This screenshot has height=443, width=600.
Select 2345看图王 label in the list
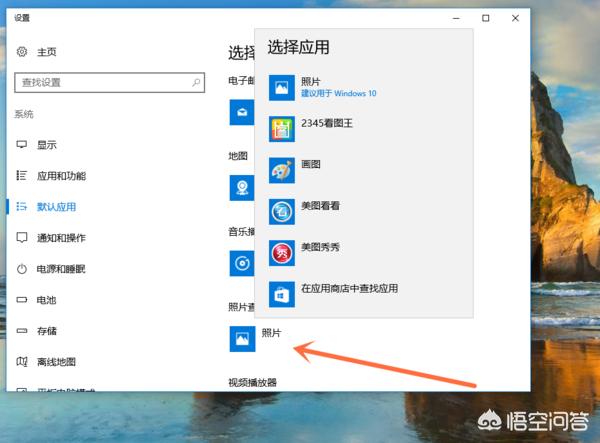(327, 123)
